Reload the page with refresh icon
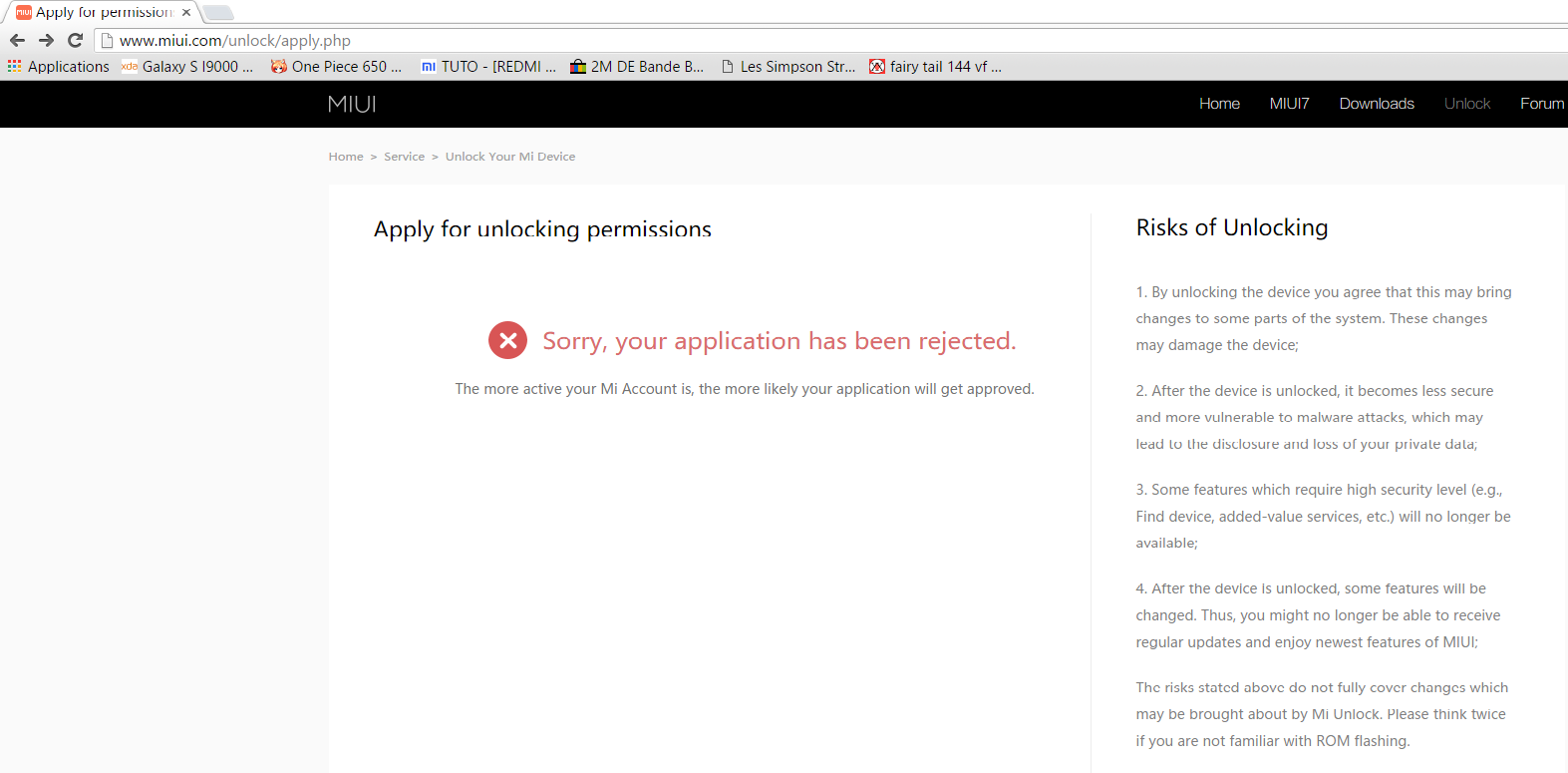Screen dimensions: 1568x773 click(75, 40)
